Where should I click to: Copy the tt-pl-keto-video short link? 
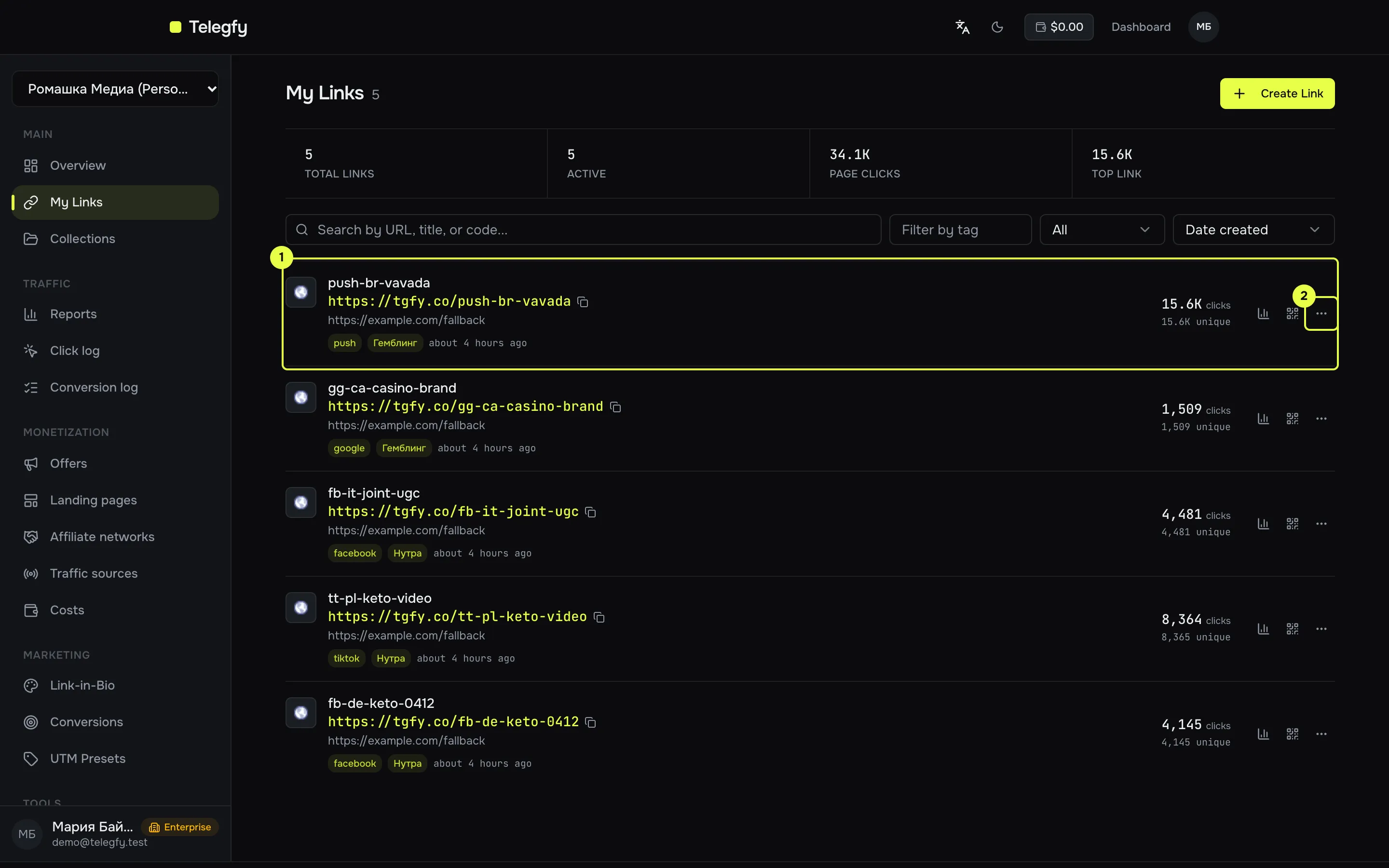pos(599,617)
